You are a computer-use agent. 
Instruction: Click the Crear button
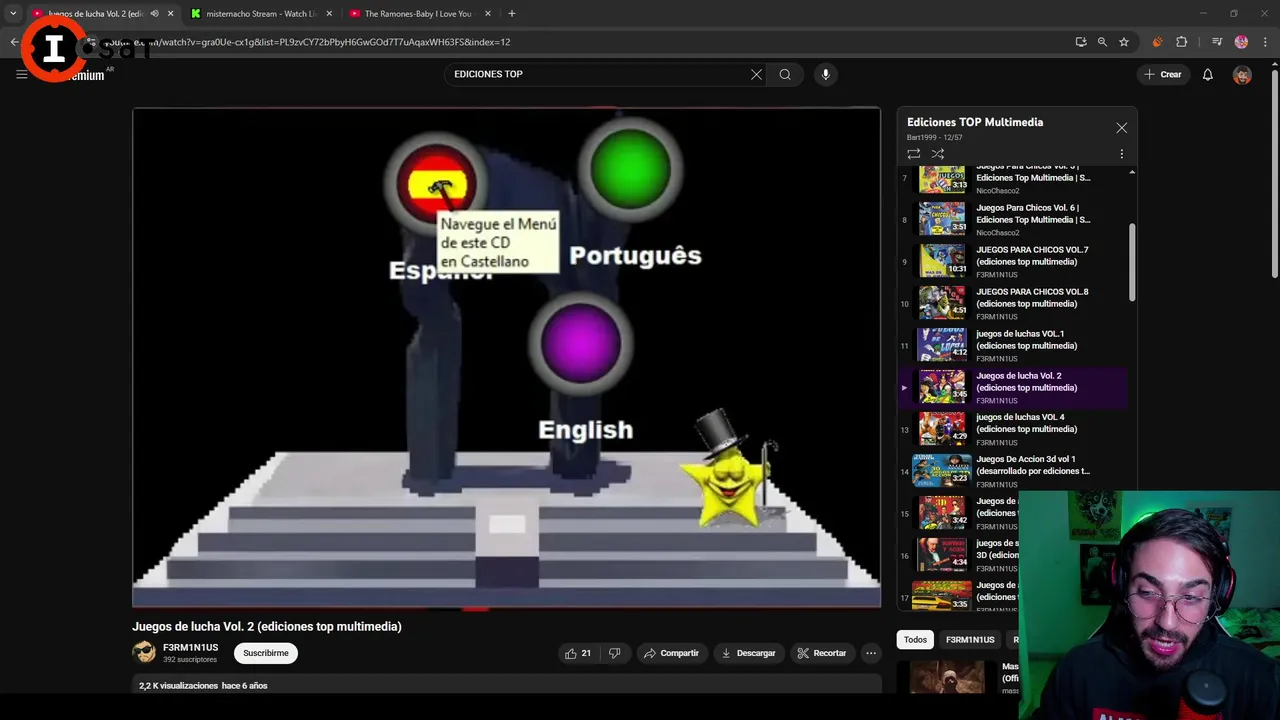tap(1162, 74)
